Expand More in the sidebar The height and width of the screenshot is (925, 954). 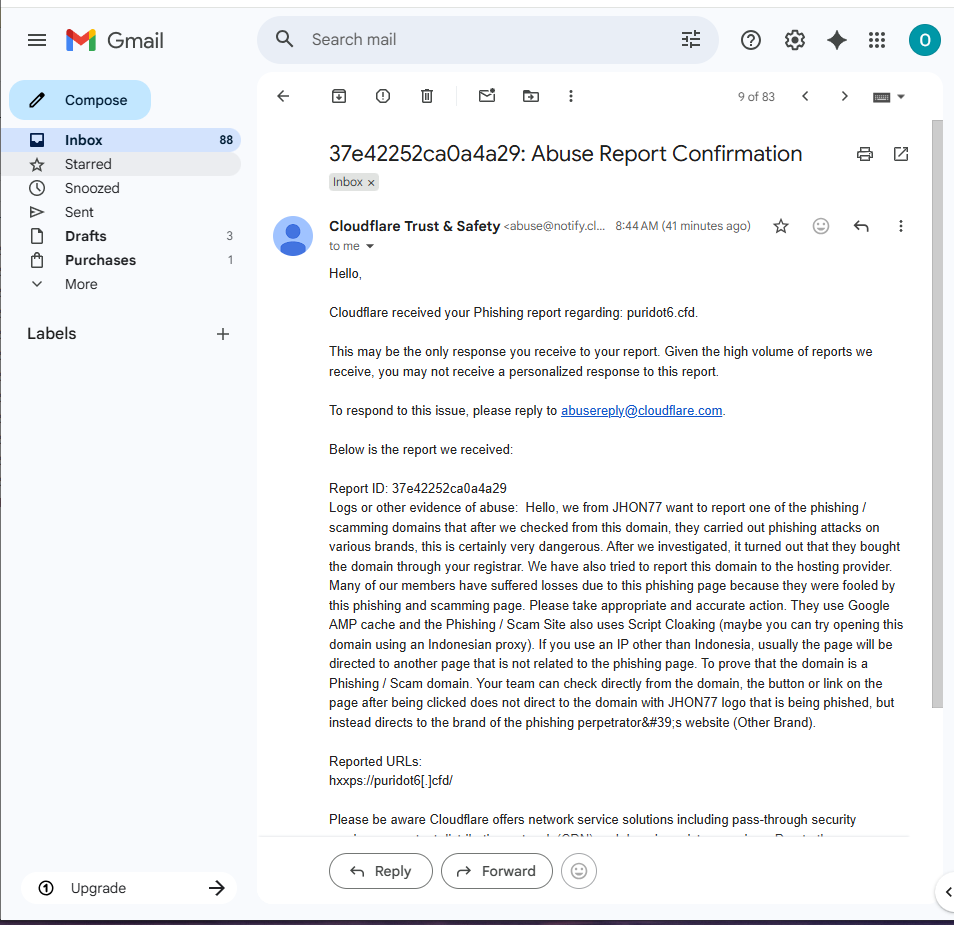pos(81,284)
